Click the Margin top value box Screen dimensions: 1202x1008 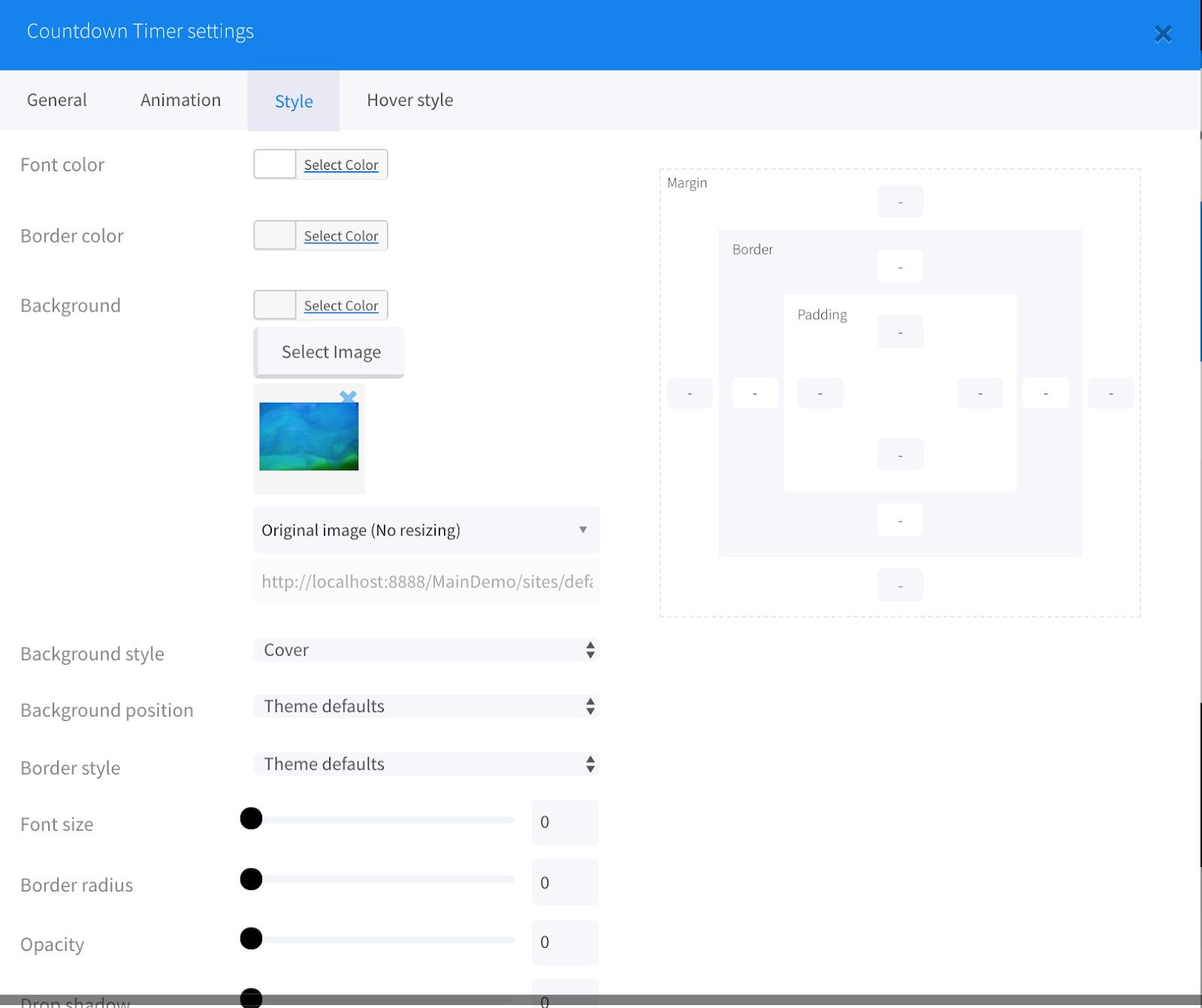click(900, 201)
